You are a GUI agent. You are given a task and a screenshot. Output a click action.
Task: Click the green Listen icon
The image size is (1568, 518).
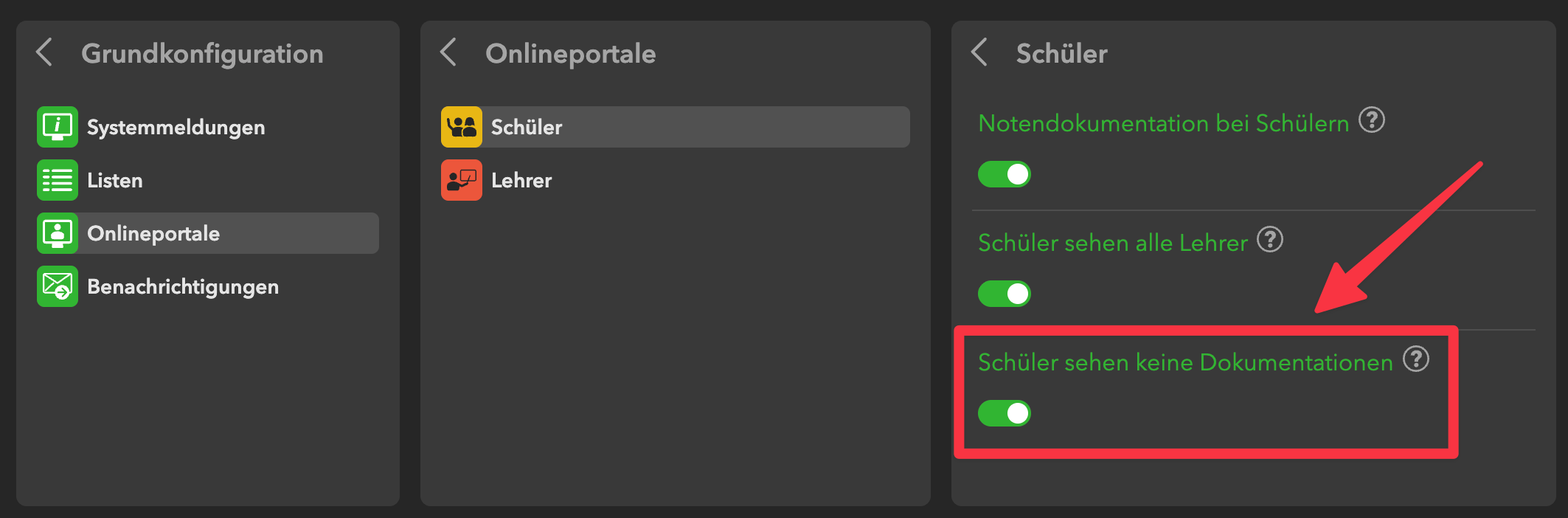58,180
